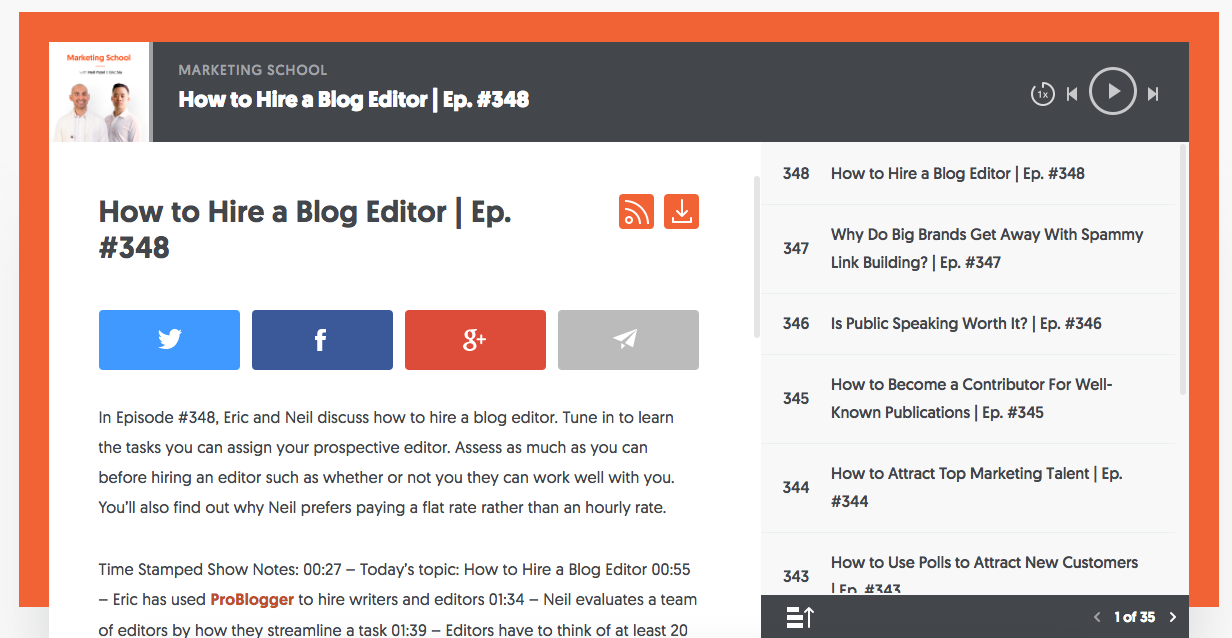Open episode 345 about becoming a contributor

pos(970,398)
